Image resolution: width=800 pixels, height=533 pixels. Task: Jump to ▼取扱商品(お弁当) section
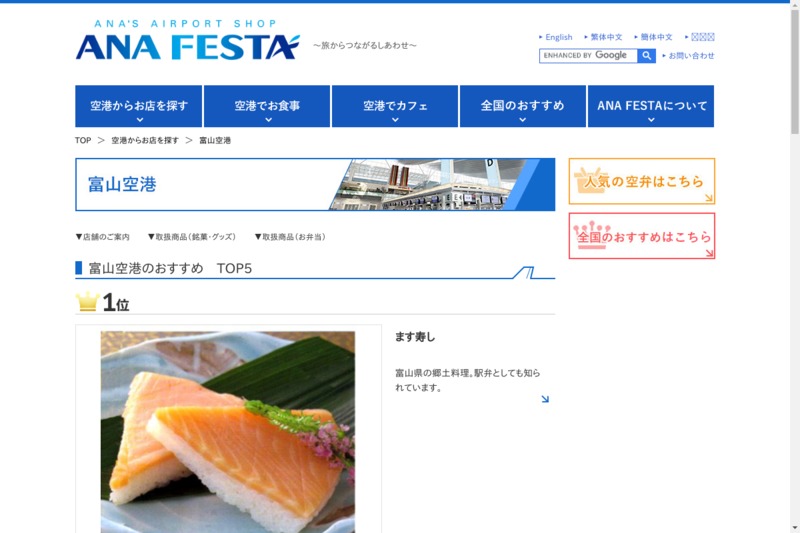click(290, 237)
